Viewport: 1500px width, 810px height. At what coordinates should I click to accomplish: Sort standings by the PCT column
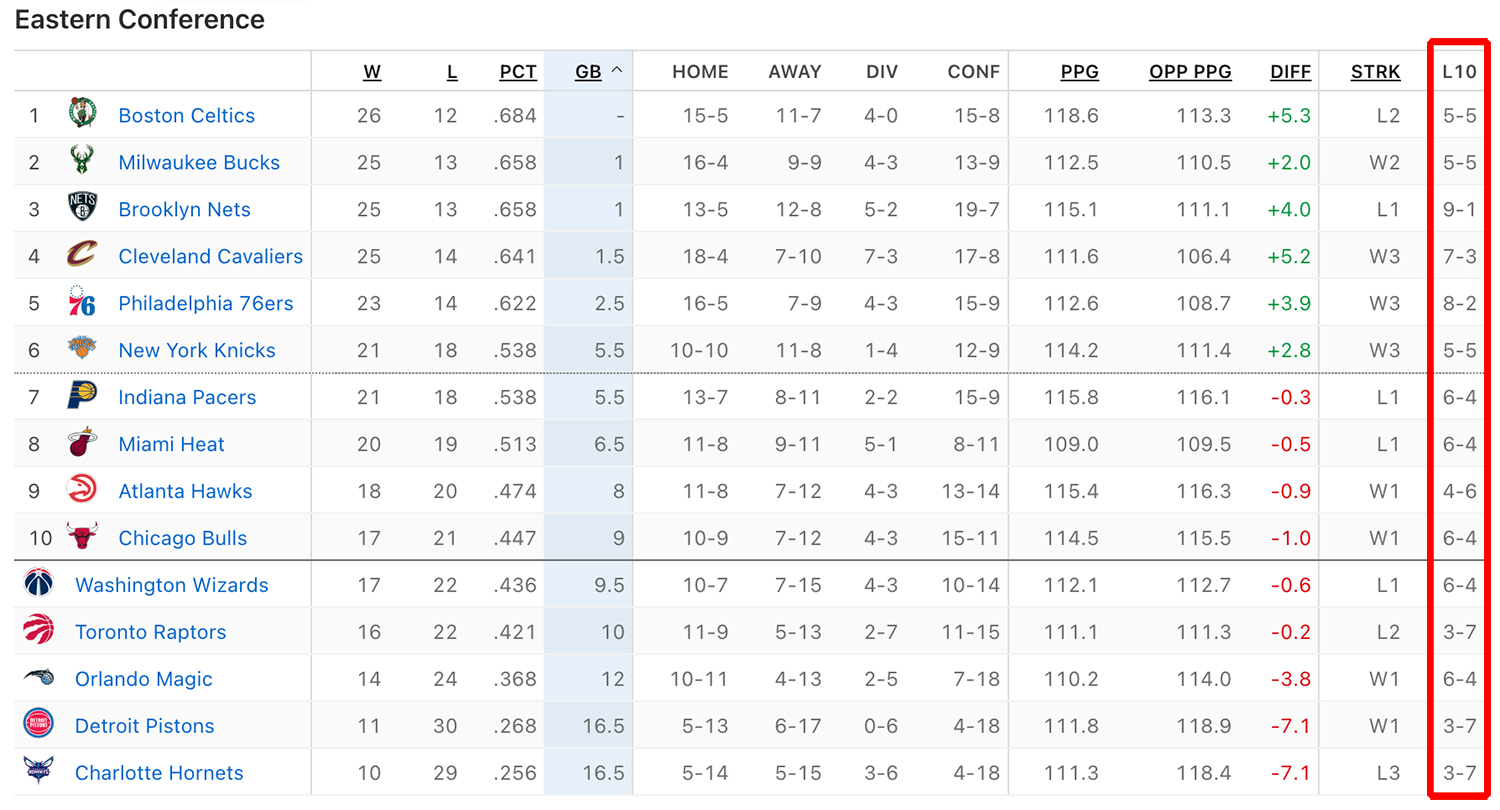pyautogui.click(x=518, y=71)
